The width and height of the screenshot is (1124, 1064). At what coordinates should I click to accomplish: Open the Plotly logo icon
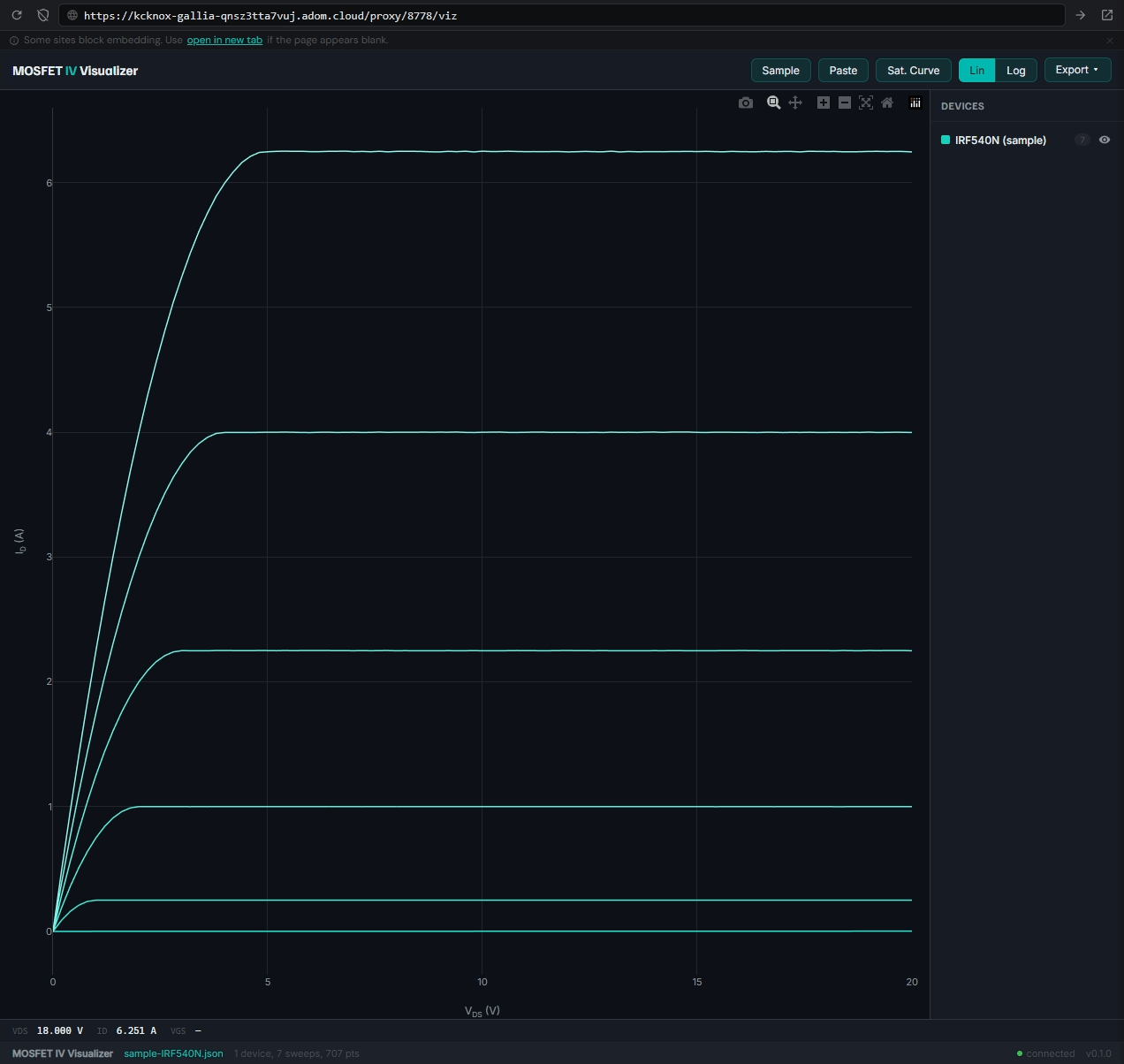pos(915,103)
